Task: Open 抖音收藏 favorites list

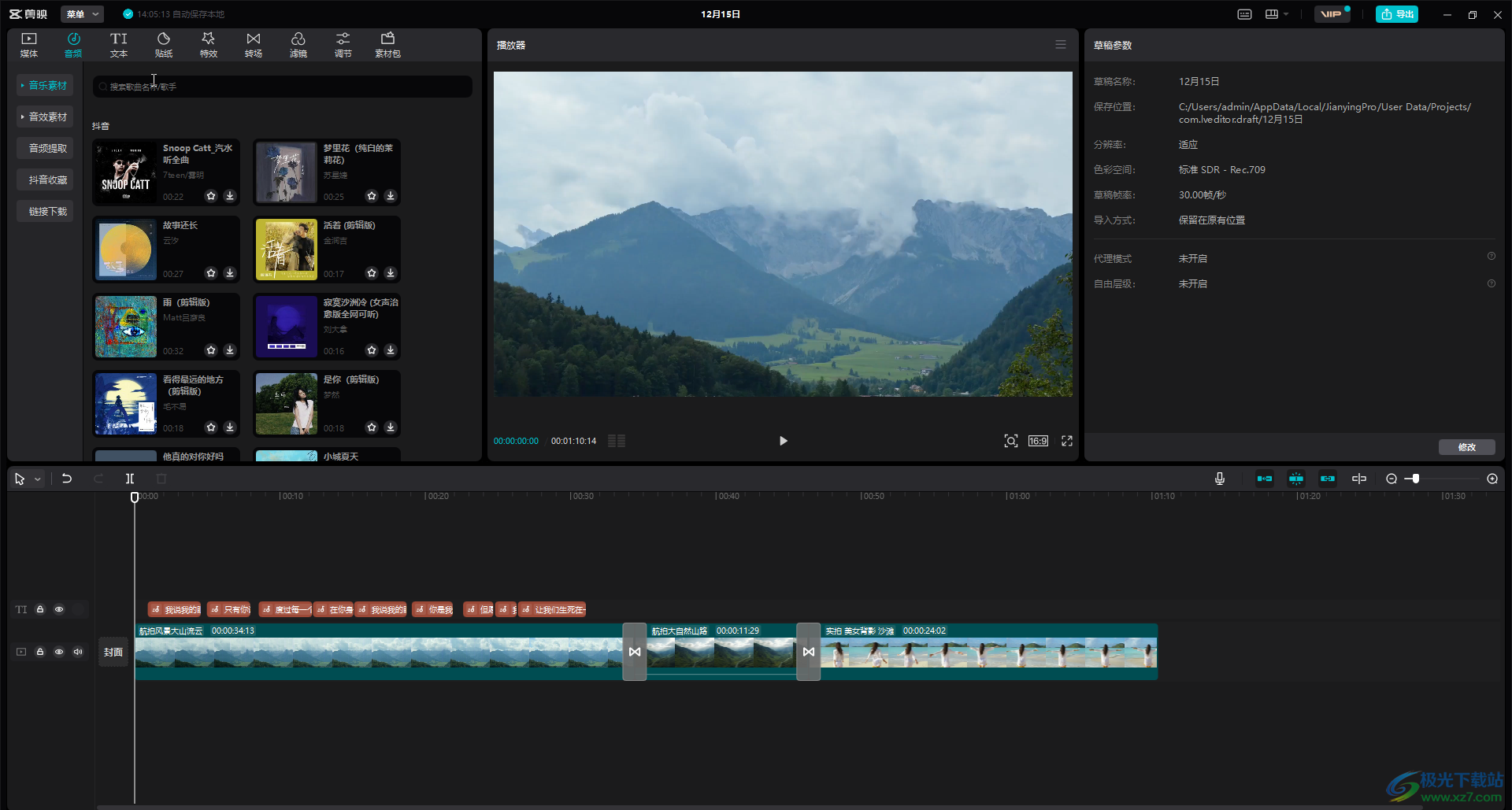Action: [45, 179]
